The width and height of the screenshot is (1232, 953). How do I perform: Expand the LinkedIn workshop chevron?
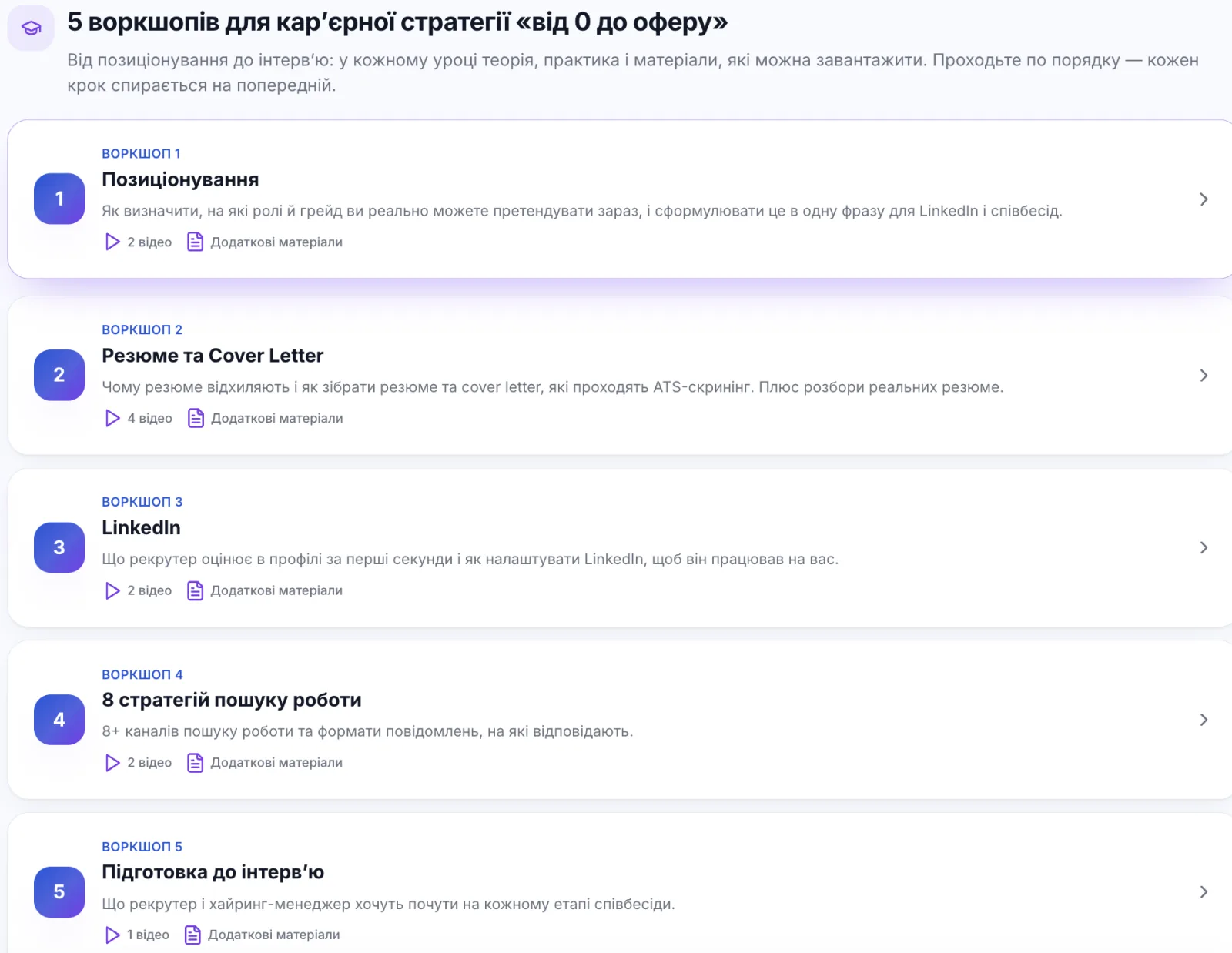1204,547
